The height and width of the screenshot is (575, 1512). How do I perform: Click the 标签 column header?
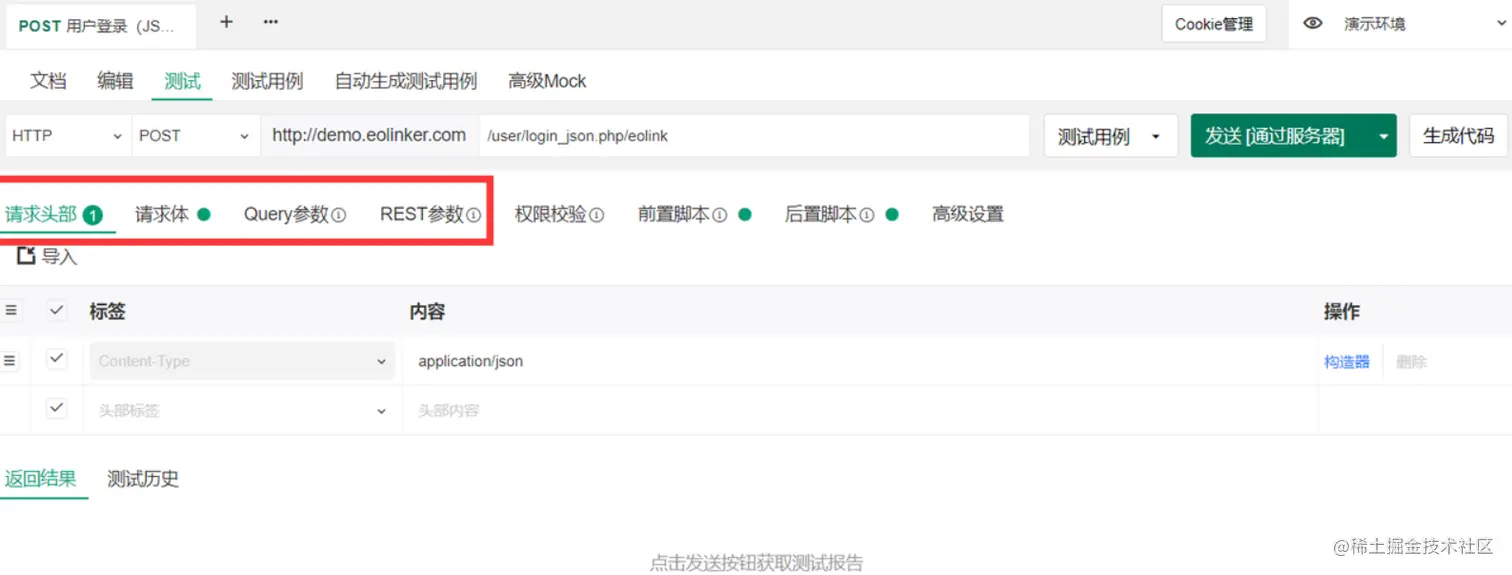pyautogui.click(x=107, y=312)
